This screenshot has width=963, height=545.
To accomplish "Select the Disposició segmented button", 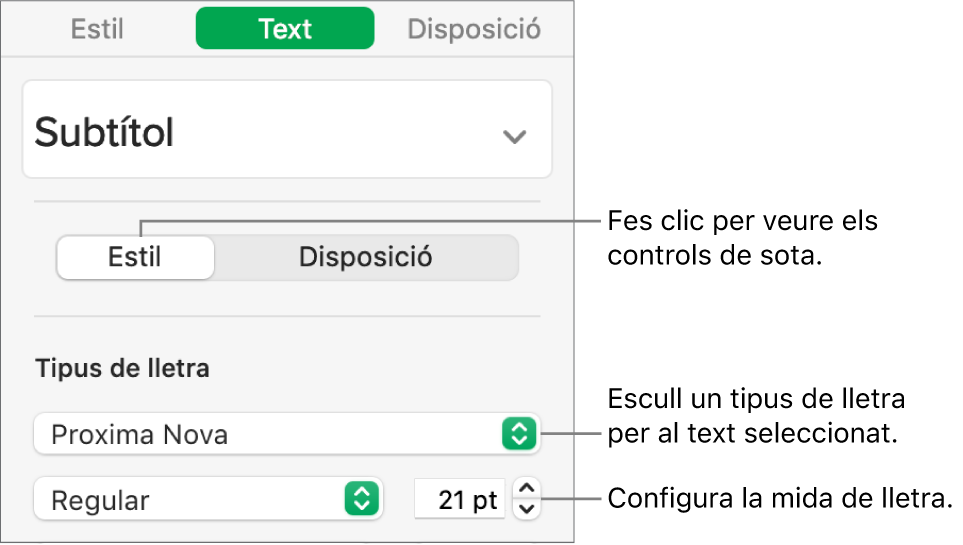I will point(365,257).
